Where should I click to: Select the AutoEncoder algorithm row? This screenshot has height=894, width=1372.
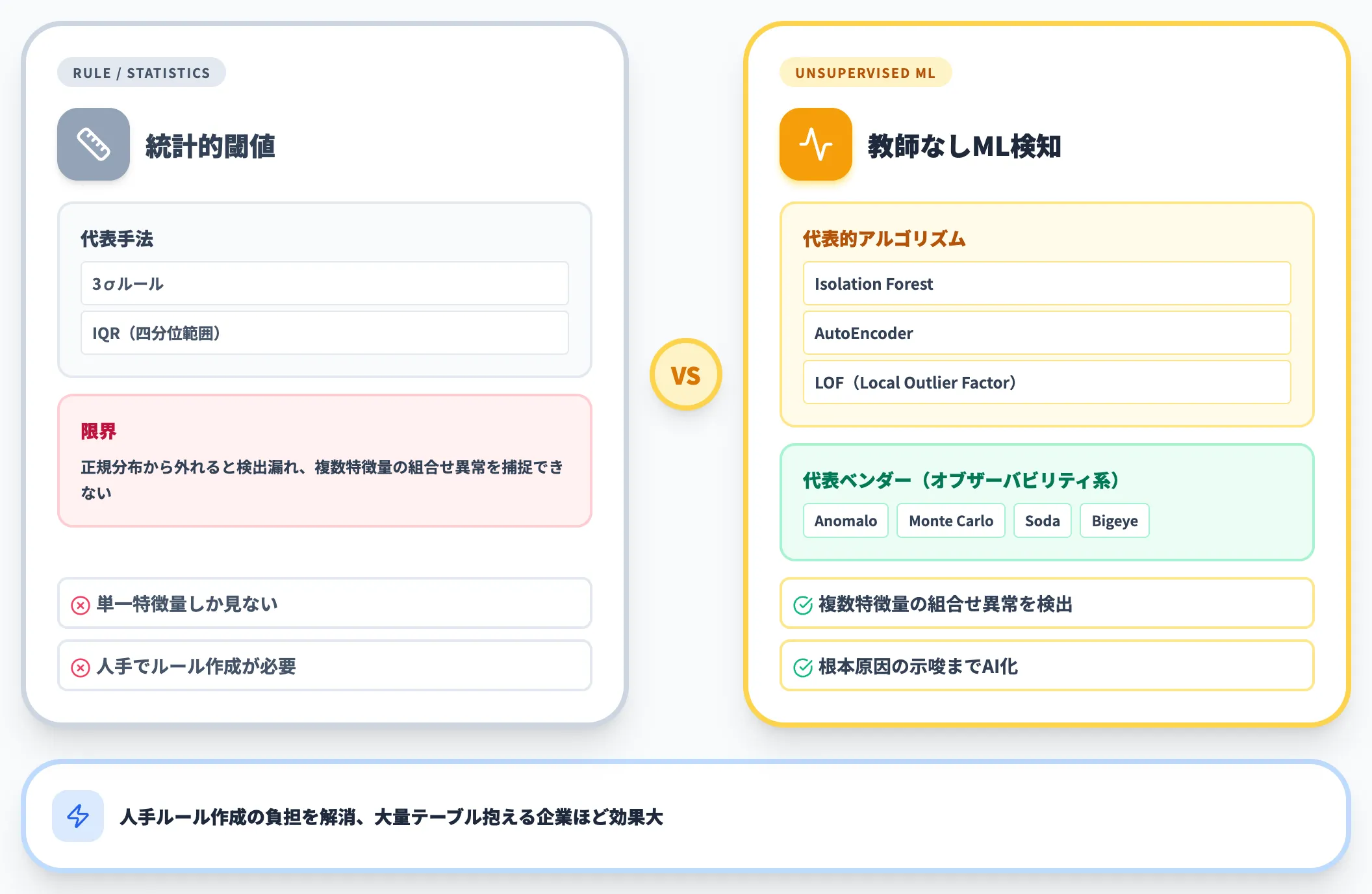(1047, 333)
